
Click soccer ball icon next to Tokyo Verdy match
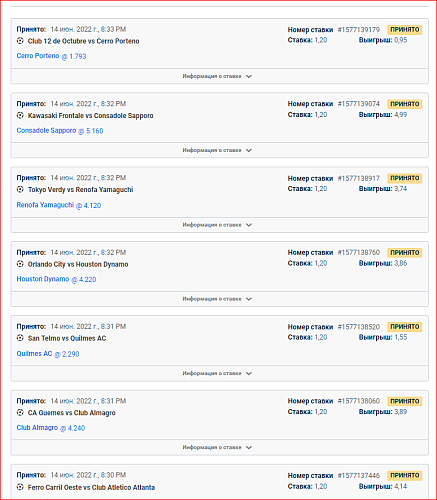pos(20,189)
